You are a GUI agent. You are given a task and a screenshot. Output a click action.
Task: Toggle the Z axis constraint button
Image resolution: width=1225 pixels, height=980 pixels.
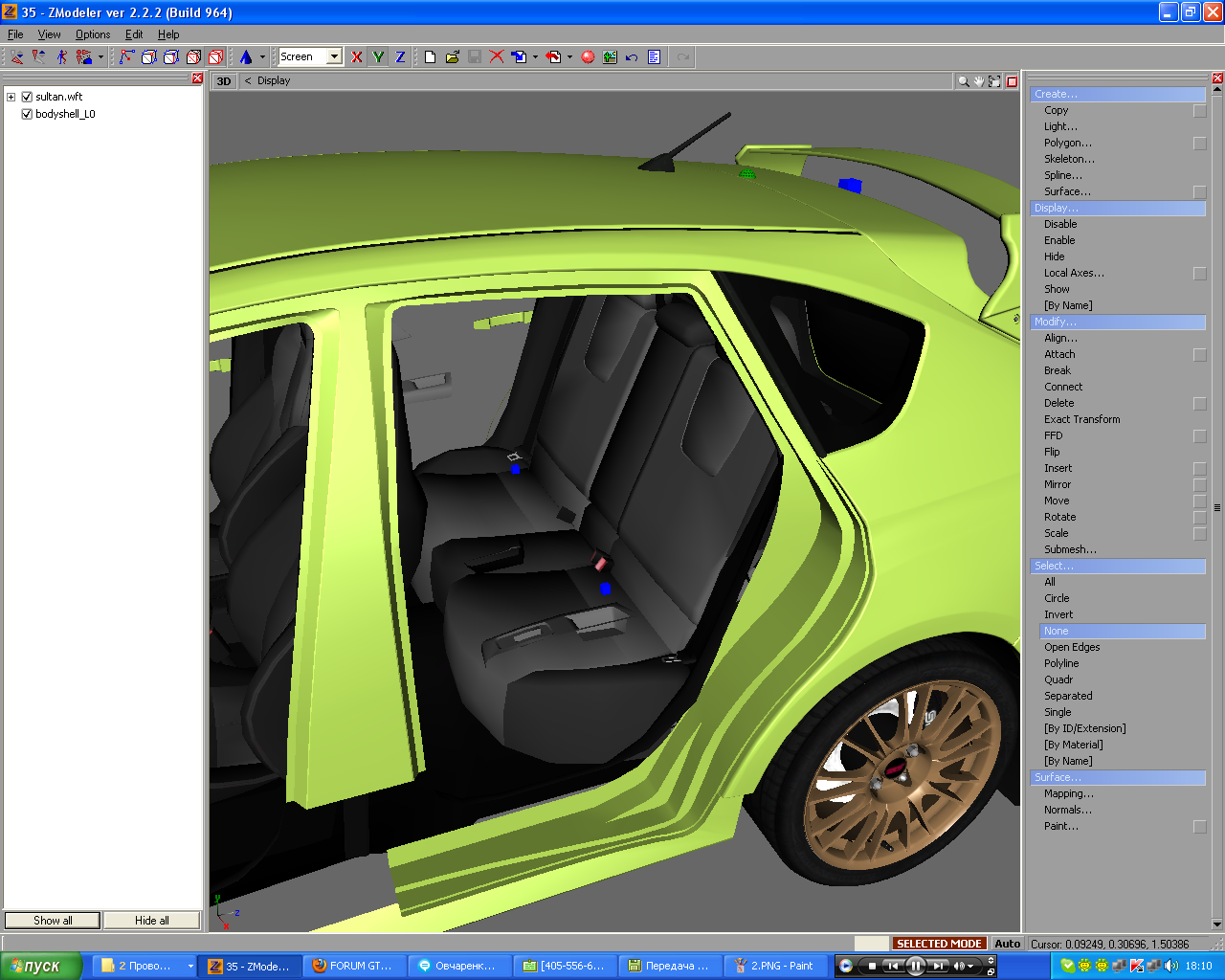pyautogui.click(x=400, y=57)
